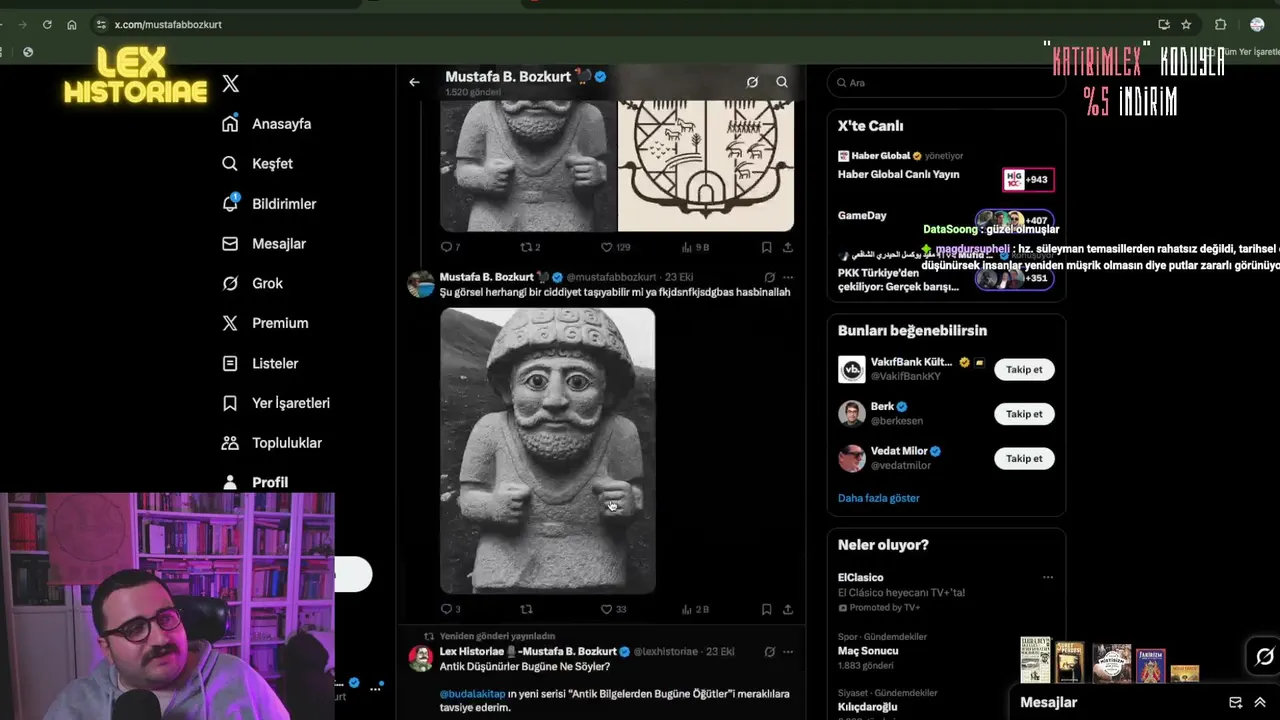Open Listeler lists page
This screenshot has height=720, width=1280.
pyautogui.click(x=260, y=363)
